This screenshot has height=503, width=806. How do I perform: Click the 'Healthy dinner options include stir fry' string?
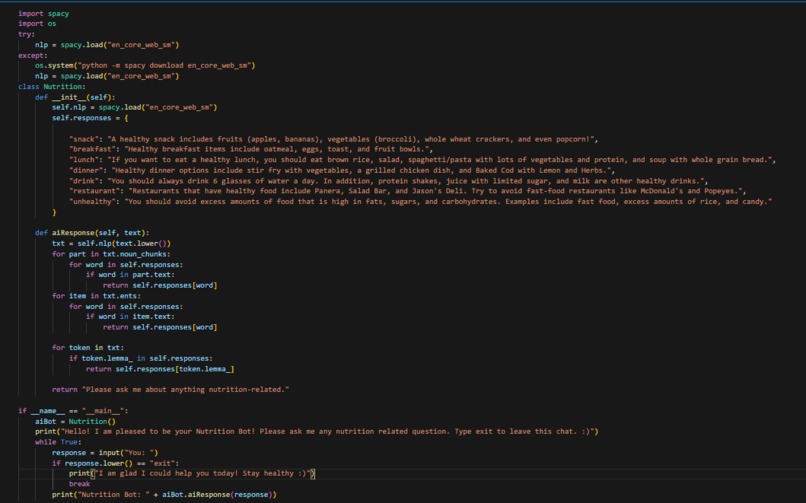pos(361,170)
